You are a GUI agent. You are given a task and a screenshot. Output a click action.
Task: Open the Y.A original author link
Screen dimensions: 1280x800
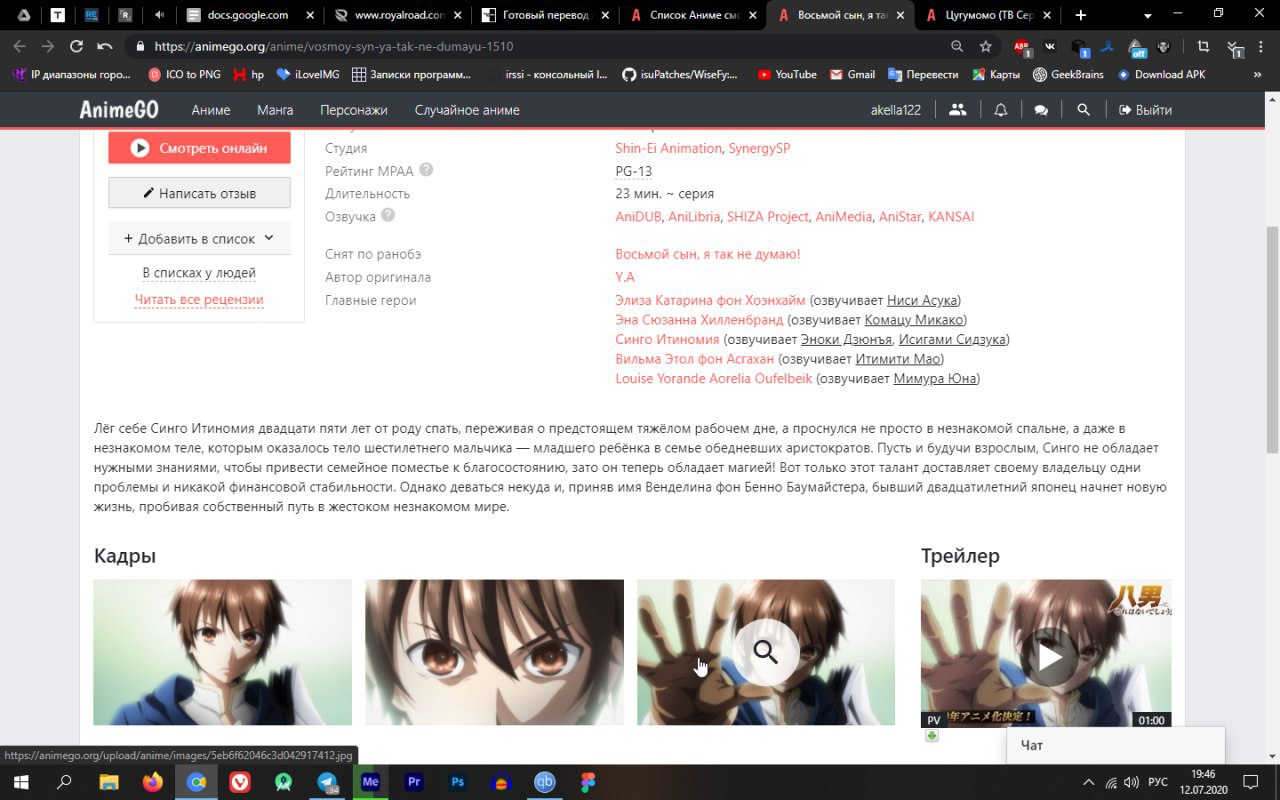pos(625,277)
